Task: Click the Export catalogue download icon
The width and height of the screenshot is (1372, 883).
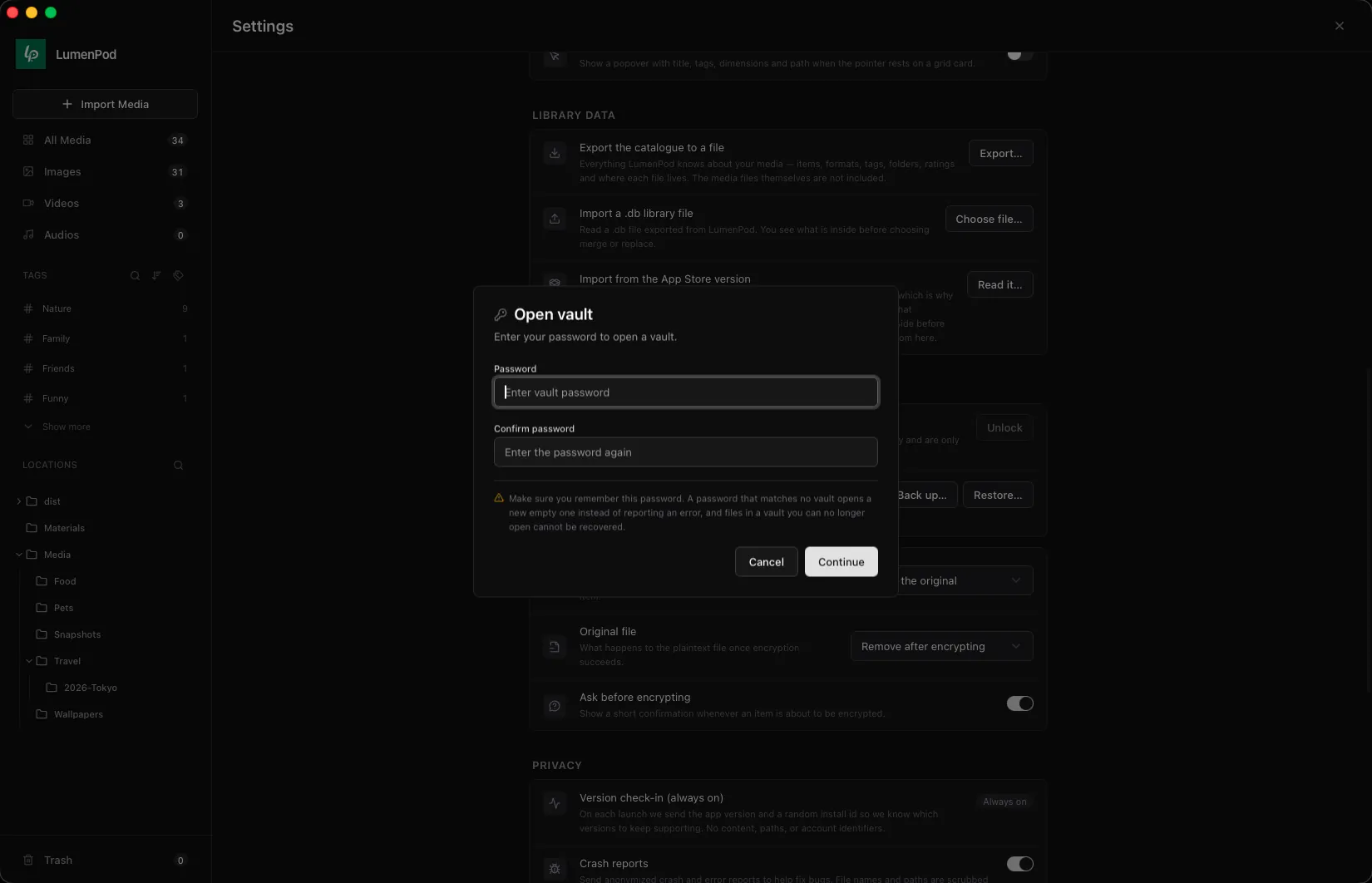Action: [555, 153]
